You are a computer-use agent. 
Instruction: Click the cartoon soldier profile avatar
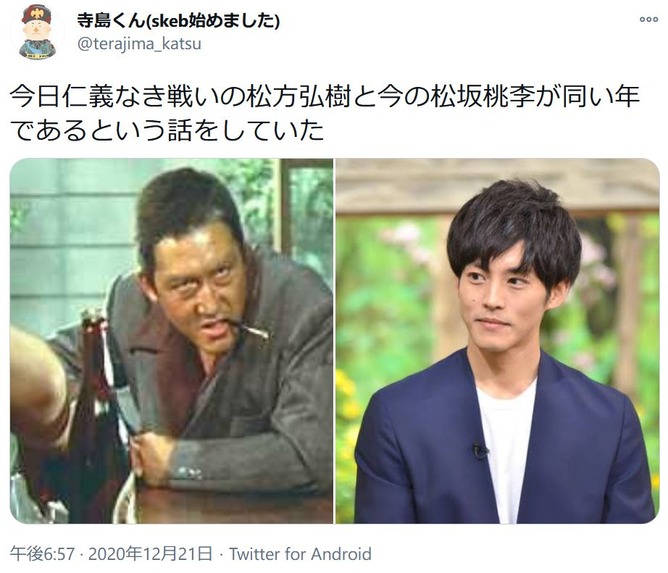coord(37,32)
